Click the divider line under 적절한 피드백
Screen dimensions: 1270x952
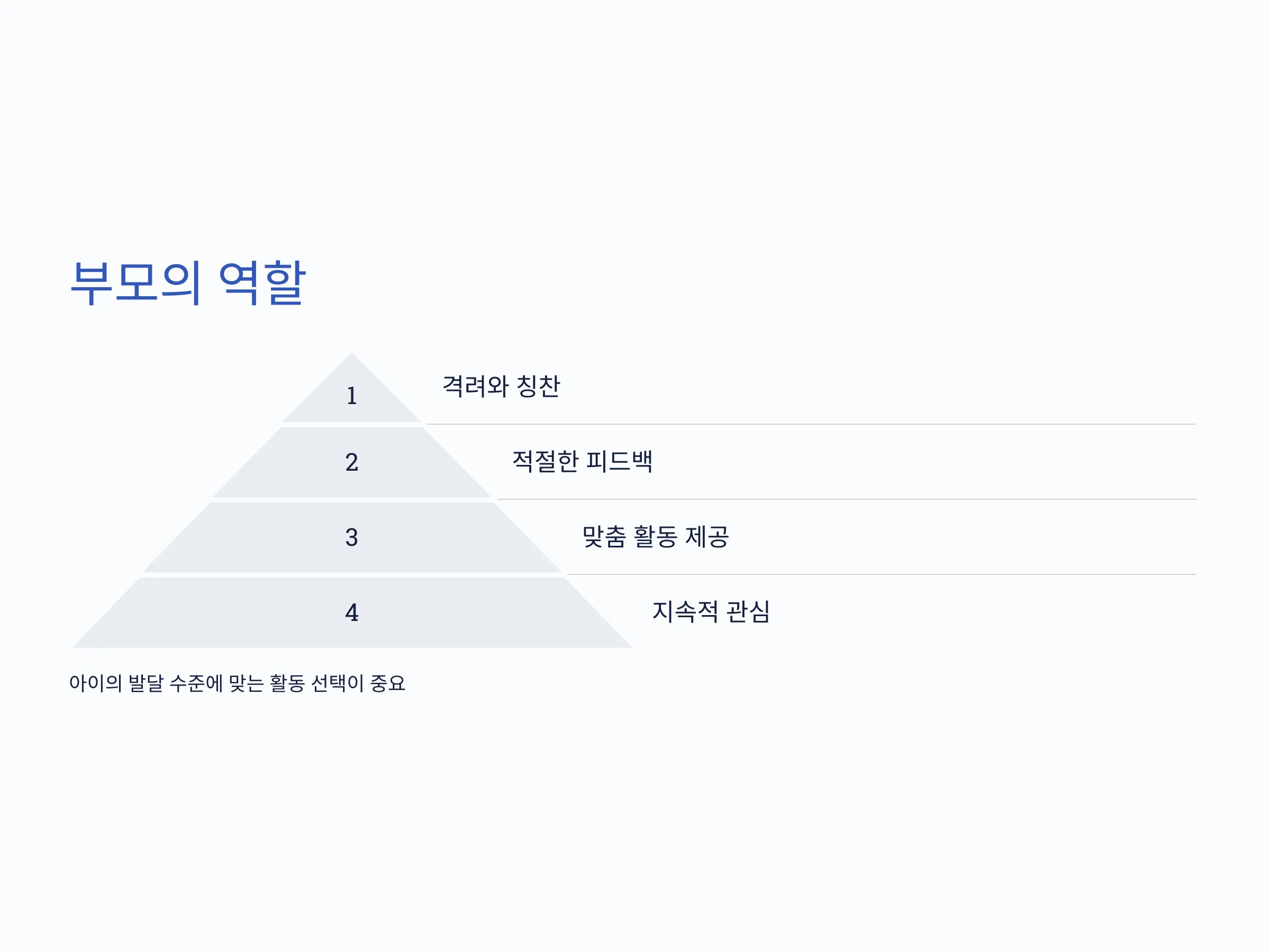point(846,499)
